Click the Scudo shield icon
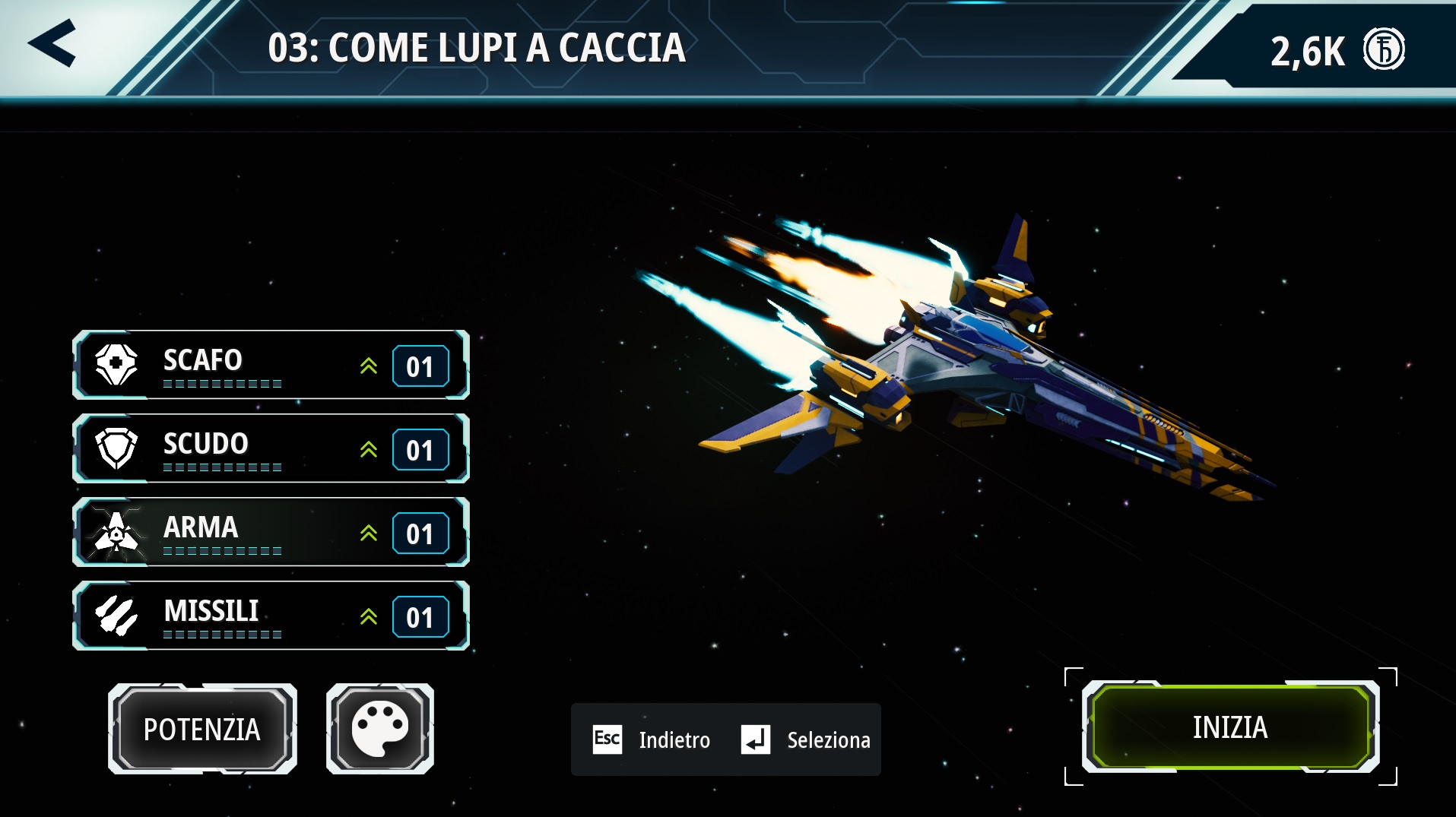The image size is (1456, 817). [116, 448]
